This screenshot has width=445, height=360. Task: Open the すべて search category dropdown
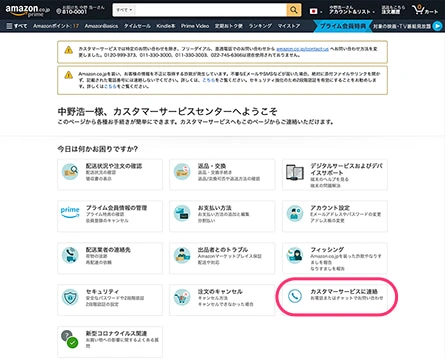click(124, 10)
